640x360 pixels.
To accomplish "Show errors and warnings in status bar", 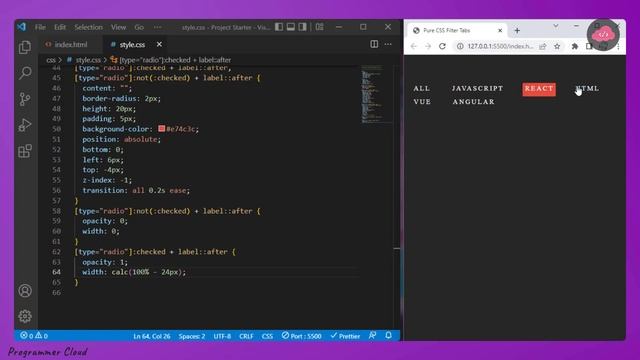I will tap(34, 336).
